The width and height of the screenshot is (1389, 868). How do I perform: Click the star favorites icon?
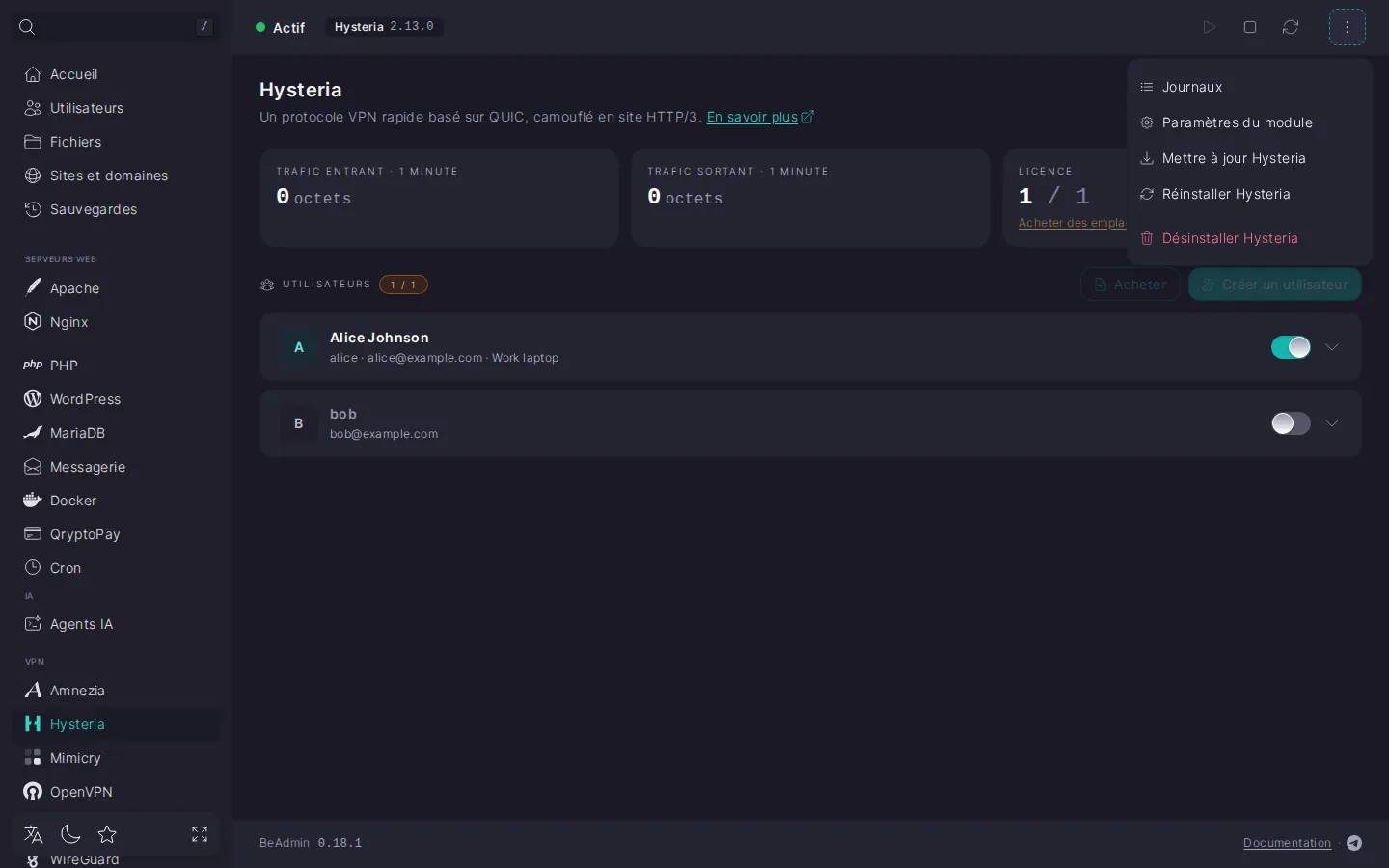pos(107,834)
